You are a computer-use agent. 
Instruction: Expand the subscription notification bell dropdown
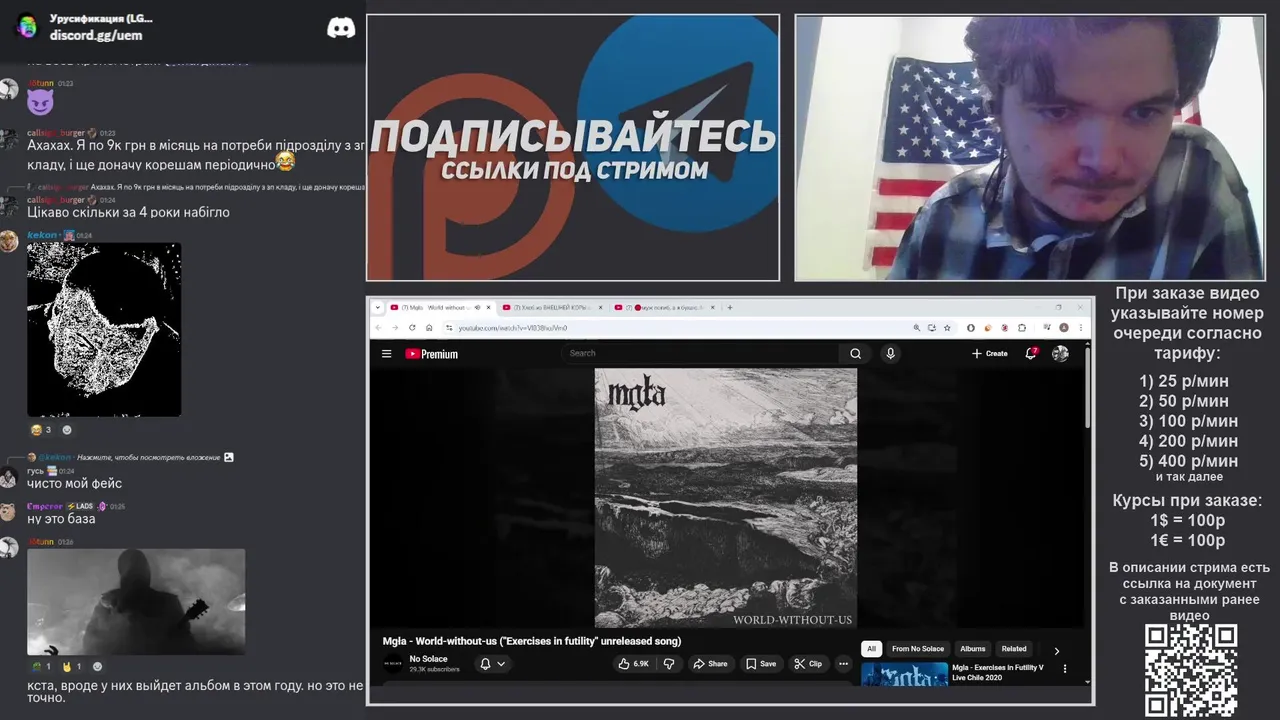pyautogui.click(x=493, y=663)
